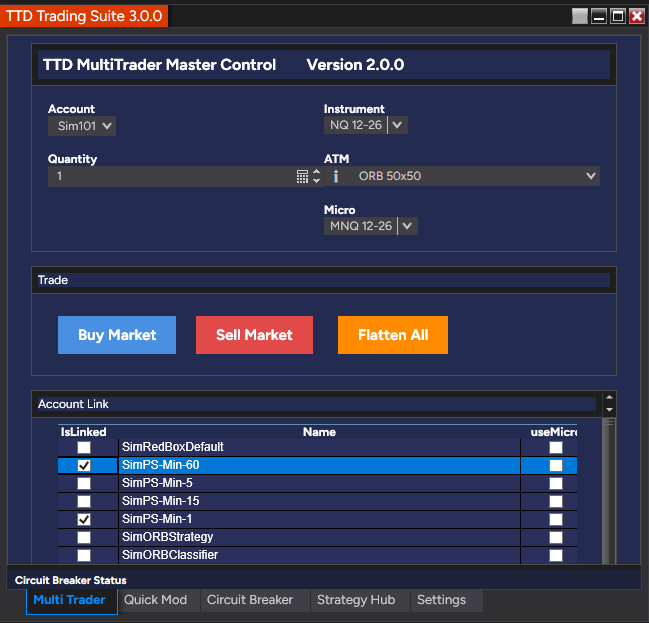Increase Quantity with the up arrow
Viewport: 649px width, 623px height.
pyautogui.click(x=317, y=172)
